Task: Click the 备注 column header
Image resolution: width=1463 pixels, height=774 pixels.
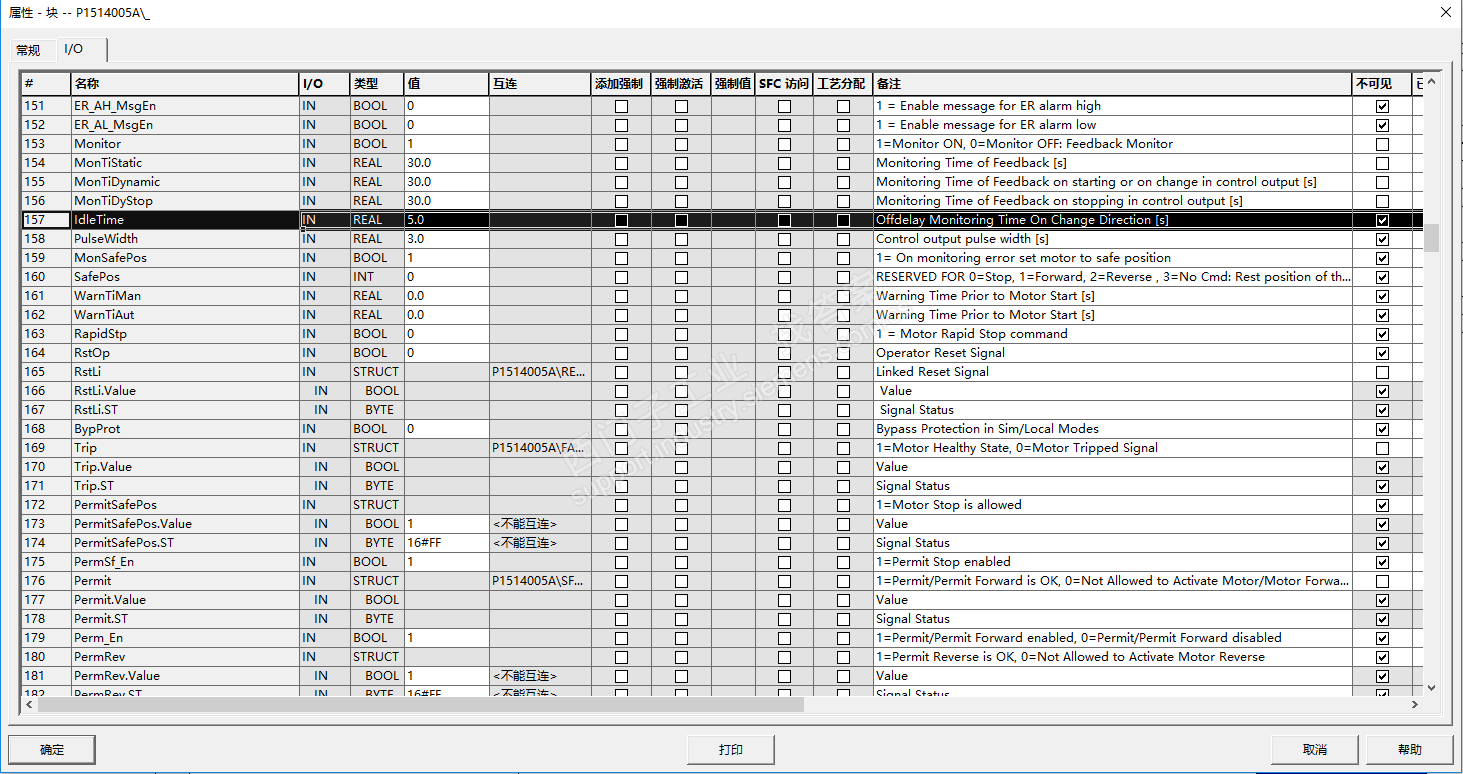Action: click(1112, 84)
